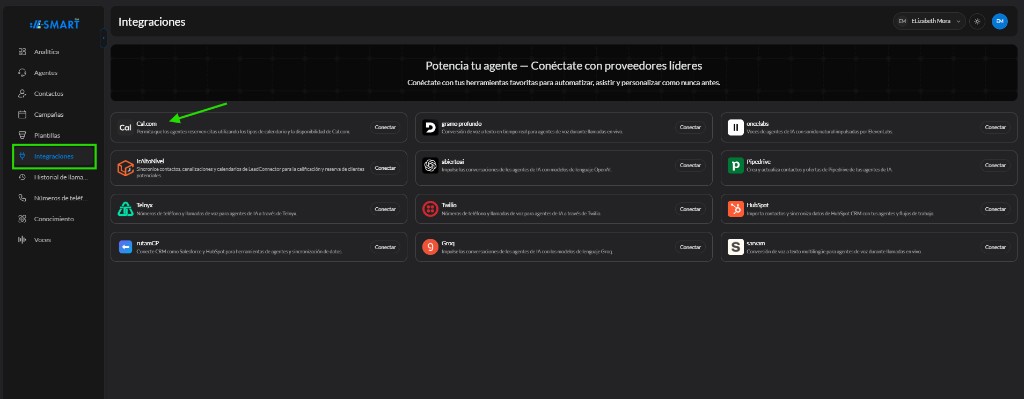Viewport: 1024px width, 399px height.
Task: Click the Contactos person icon
Action: click(x=22, y=93)
